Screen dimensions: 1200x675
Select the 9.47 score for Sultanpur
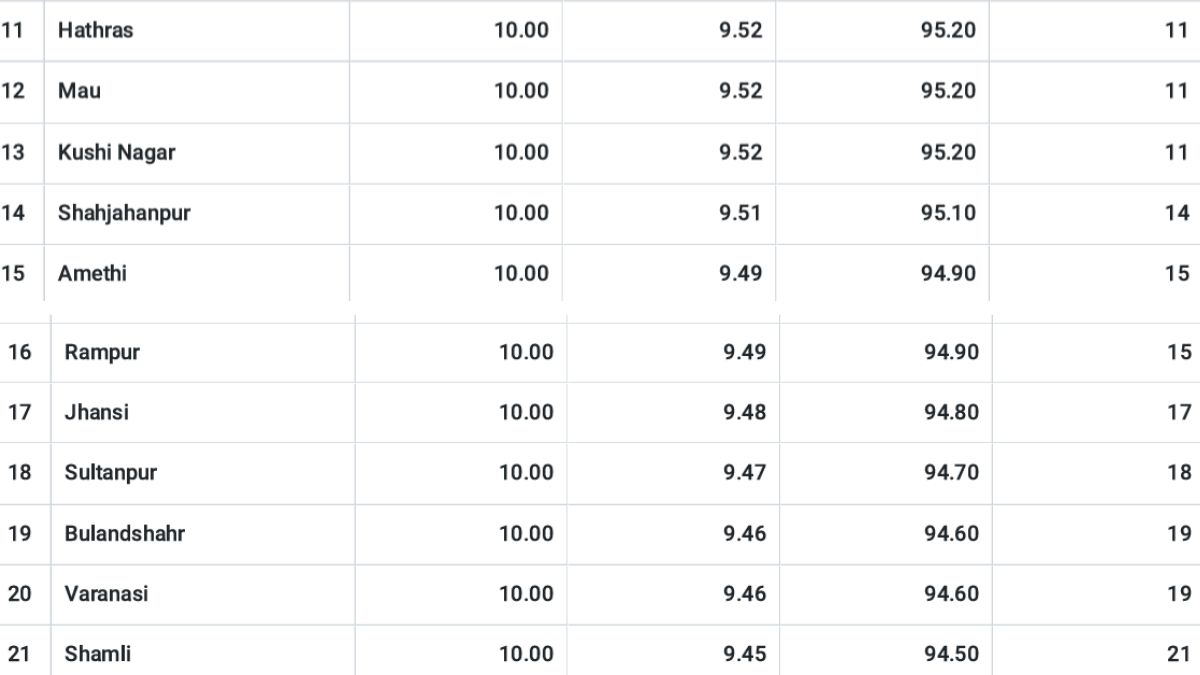(x=744, y=473)
